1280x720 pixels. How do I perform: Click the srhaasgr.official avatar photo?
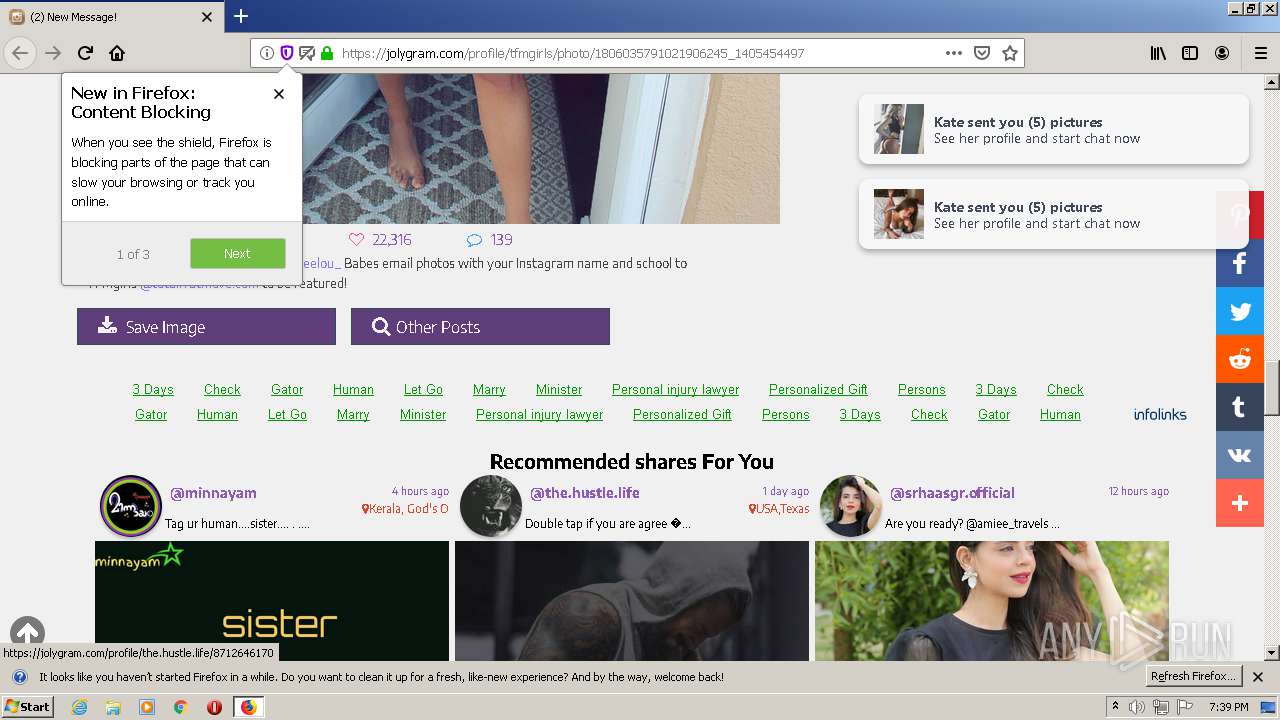point(851,506)
